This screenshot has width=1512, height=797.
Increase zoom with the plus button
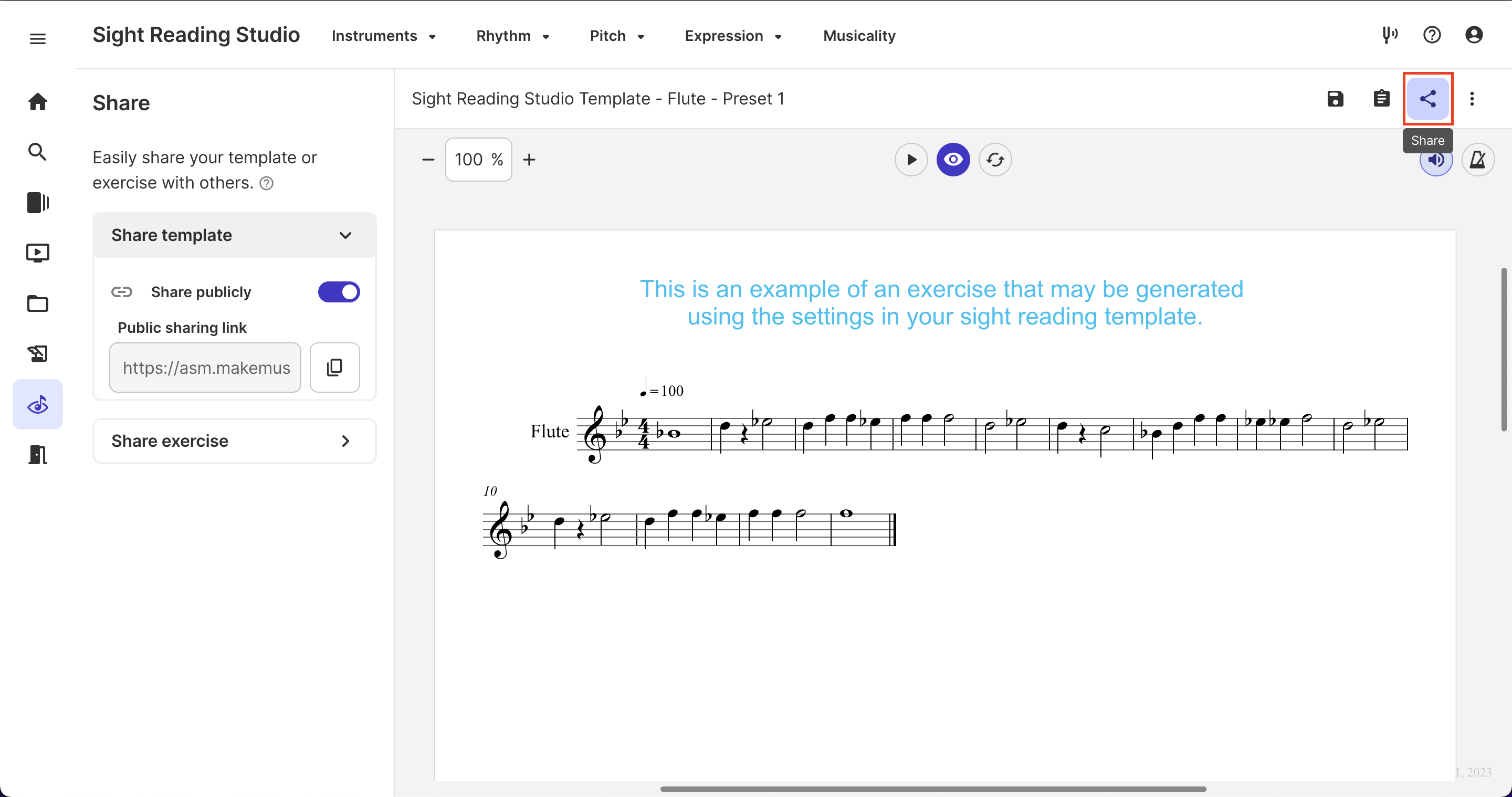[529, 160]
